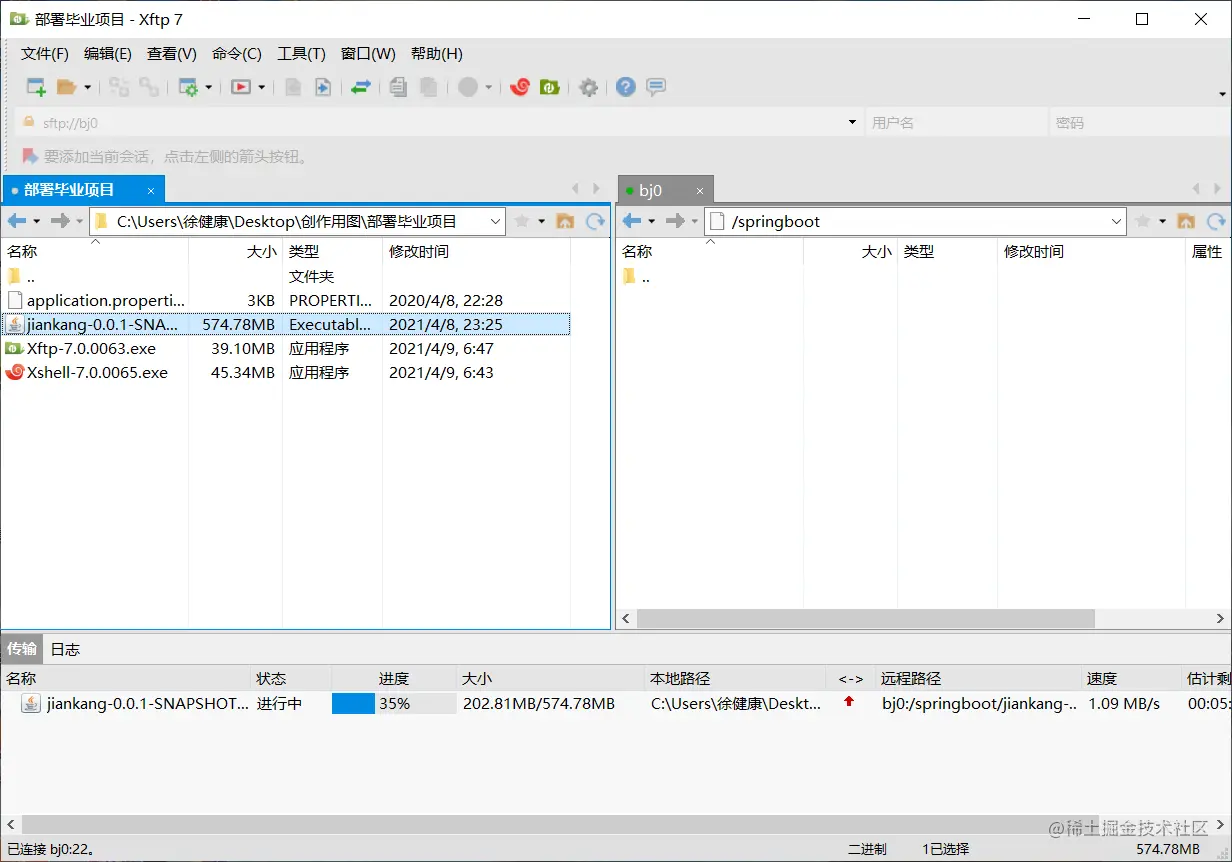Refresh the local pane file list
Image resolution: width=1232 pixels, height=862 pixels.
click(x=596, y=221)
